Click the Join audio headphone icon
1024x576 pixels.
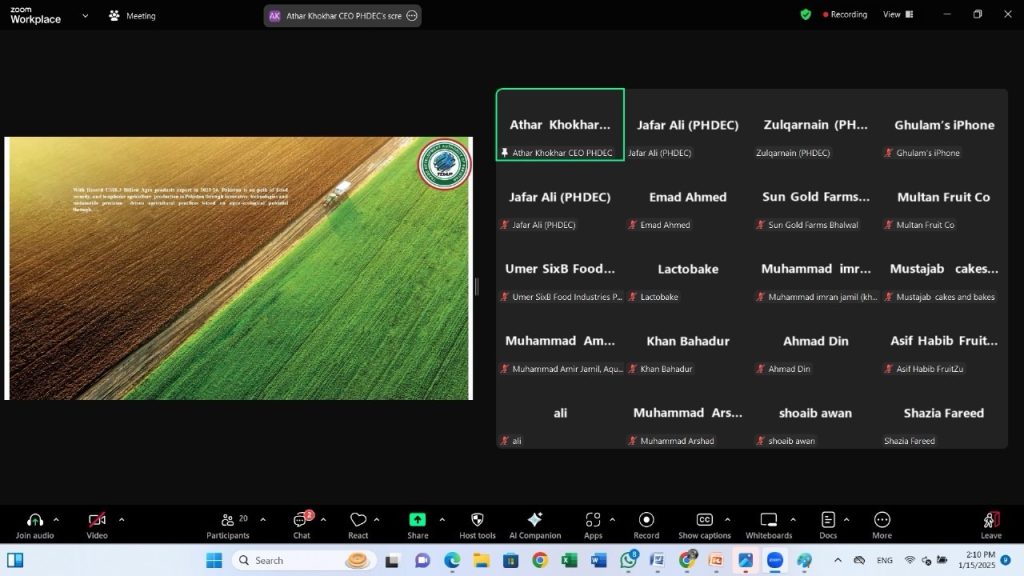(x=35, y=520)
